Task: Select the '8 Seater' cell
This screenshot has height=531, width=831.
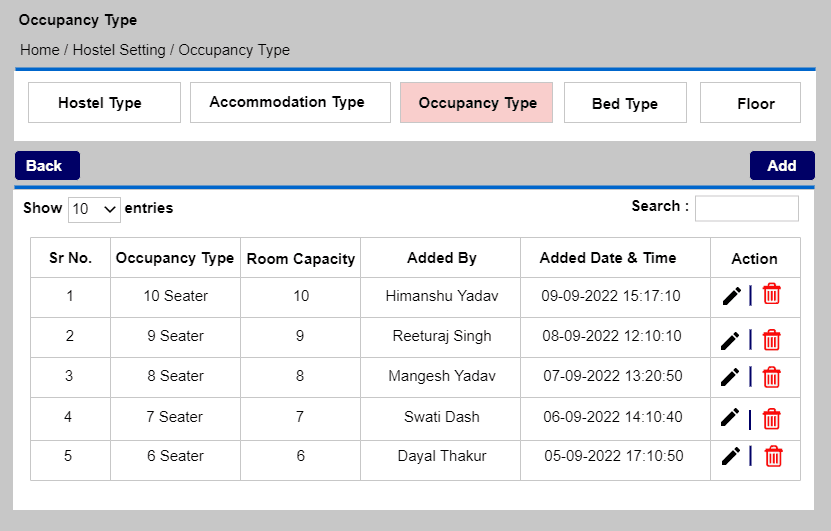Action: click(x=175, y=376)
